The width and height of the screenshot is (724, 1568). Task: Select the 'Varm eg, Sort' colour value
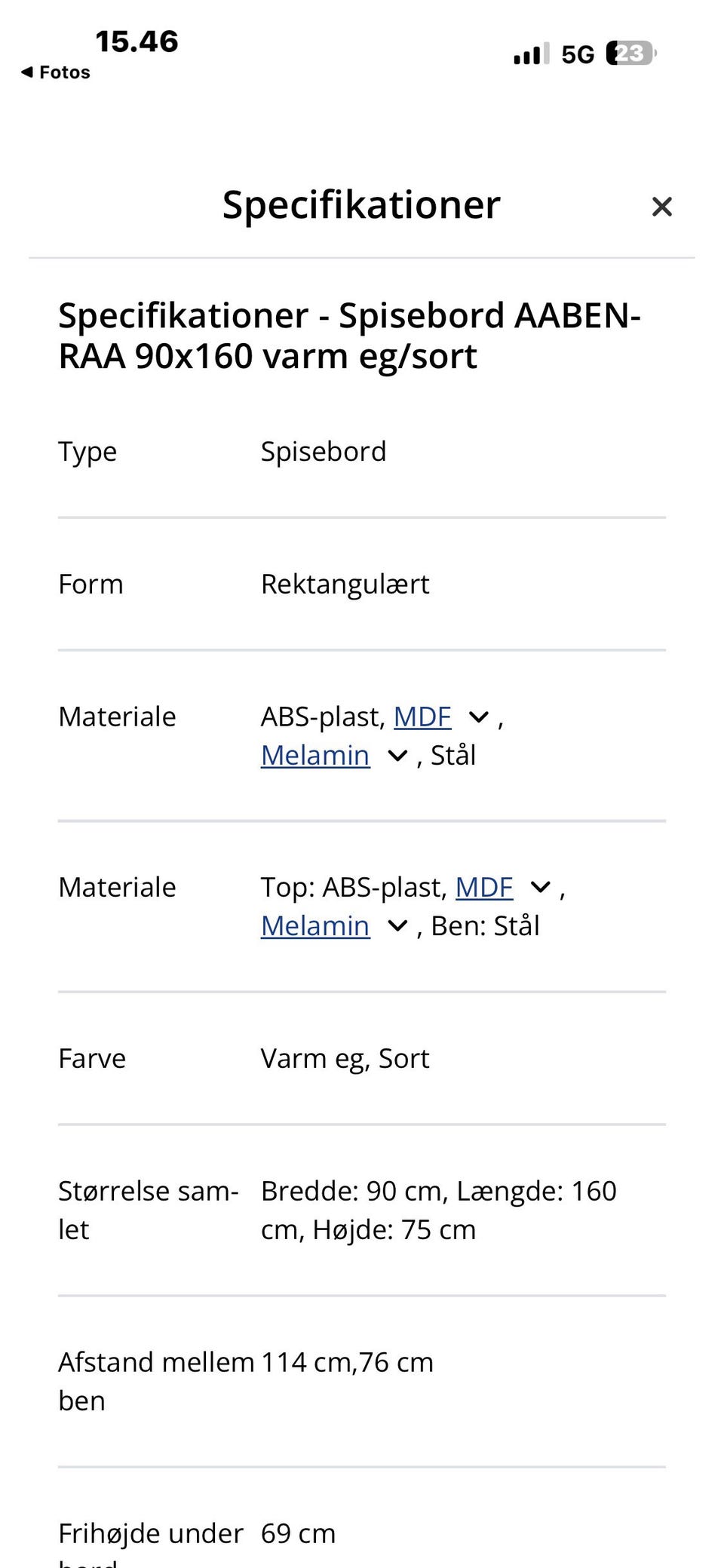coord(345,1058)
